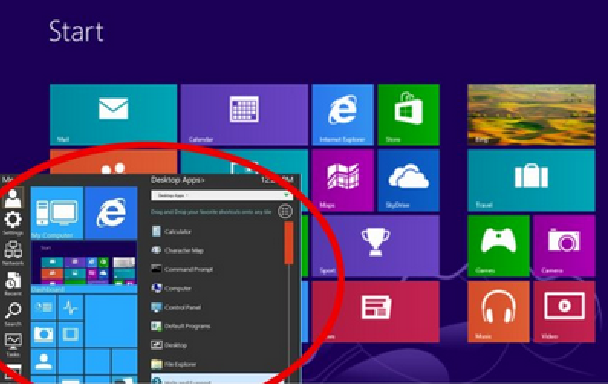This screenshot has width=608, height=384.
Task: Click the ID card small tile
Action: pyautogui.click(x=43, y=308)
